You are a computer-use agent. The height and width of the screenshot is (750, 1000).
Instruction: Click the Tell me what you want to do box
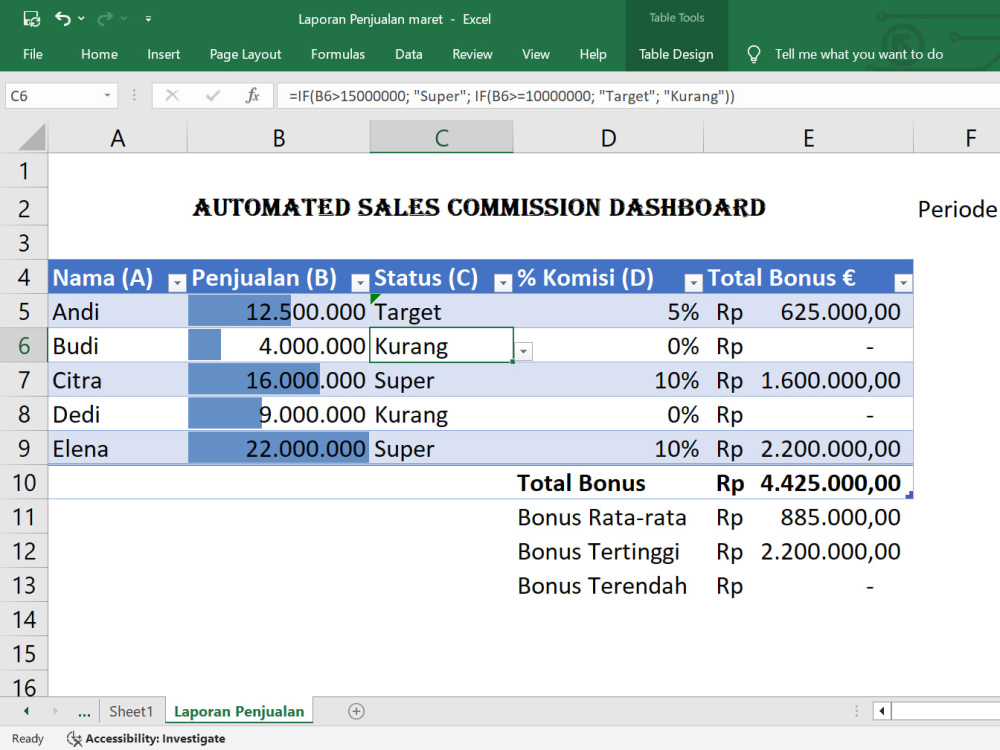[858, 54]
